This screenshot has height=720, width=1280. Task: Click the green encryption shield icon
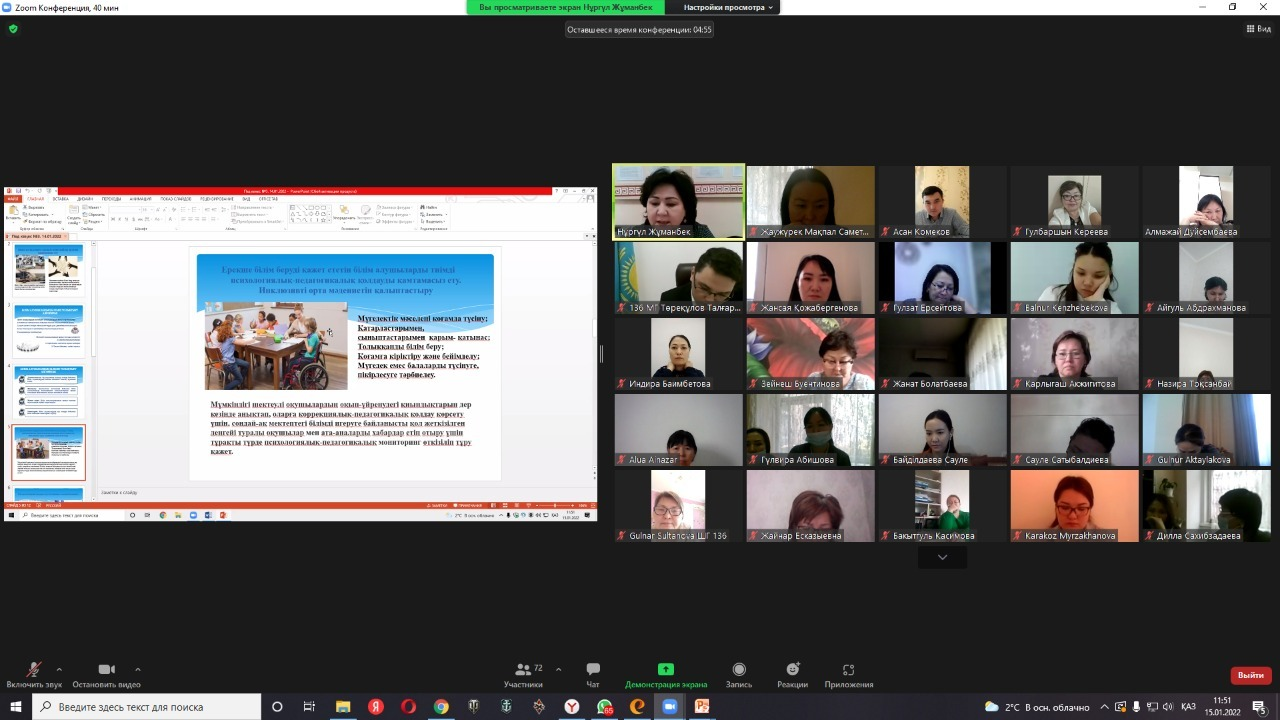[13, 29]
